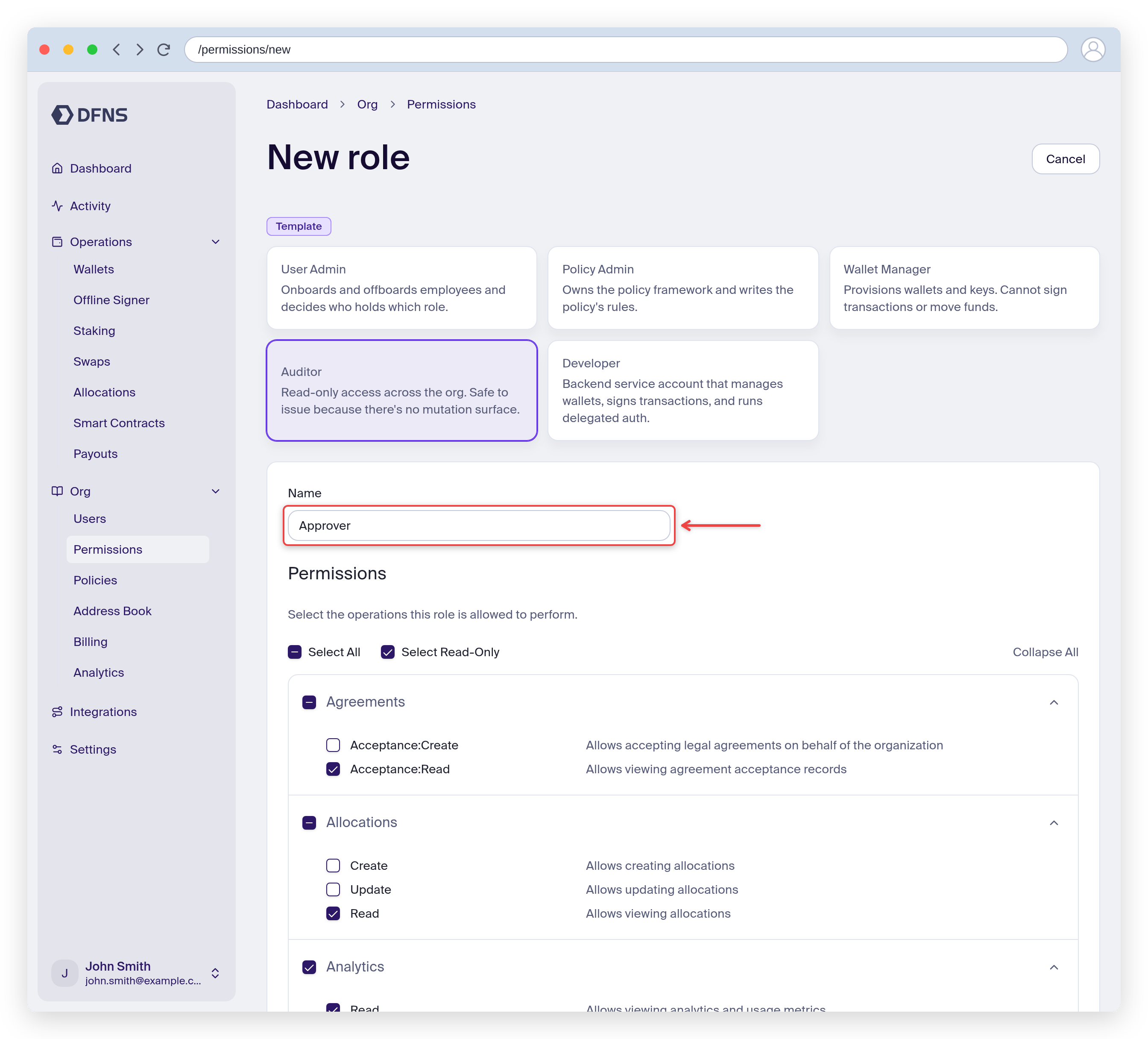Click Collapse All link
Viewport: 1148px width, 1039px height.
pyautogui.click(x=1045, y=652)
